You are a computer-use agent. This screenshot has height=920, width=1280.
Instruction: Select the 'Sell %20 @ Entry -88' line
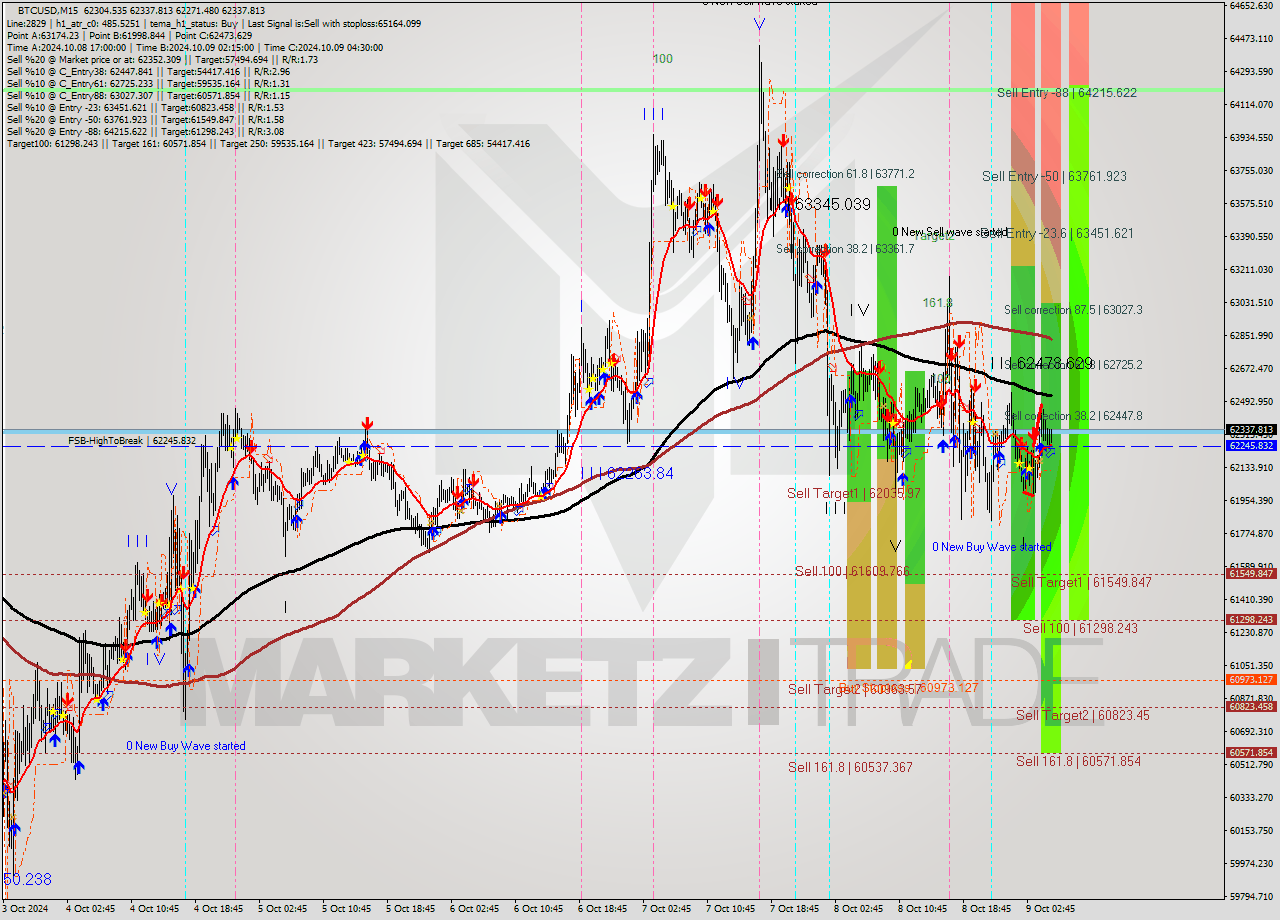pyautogui.click(x=145, y=131)
